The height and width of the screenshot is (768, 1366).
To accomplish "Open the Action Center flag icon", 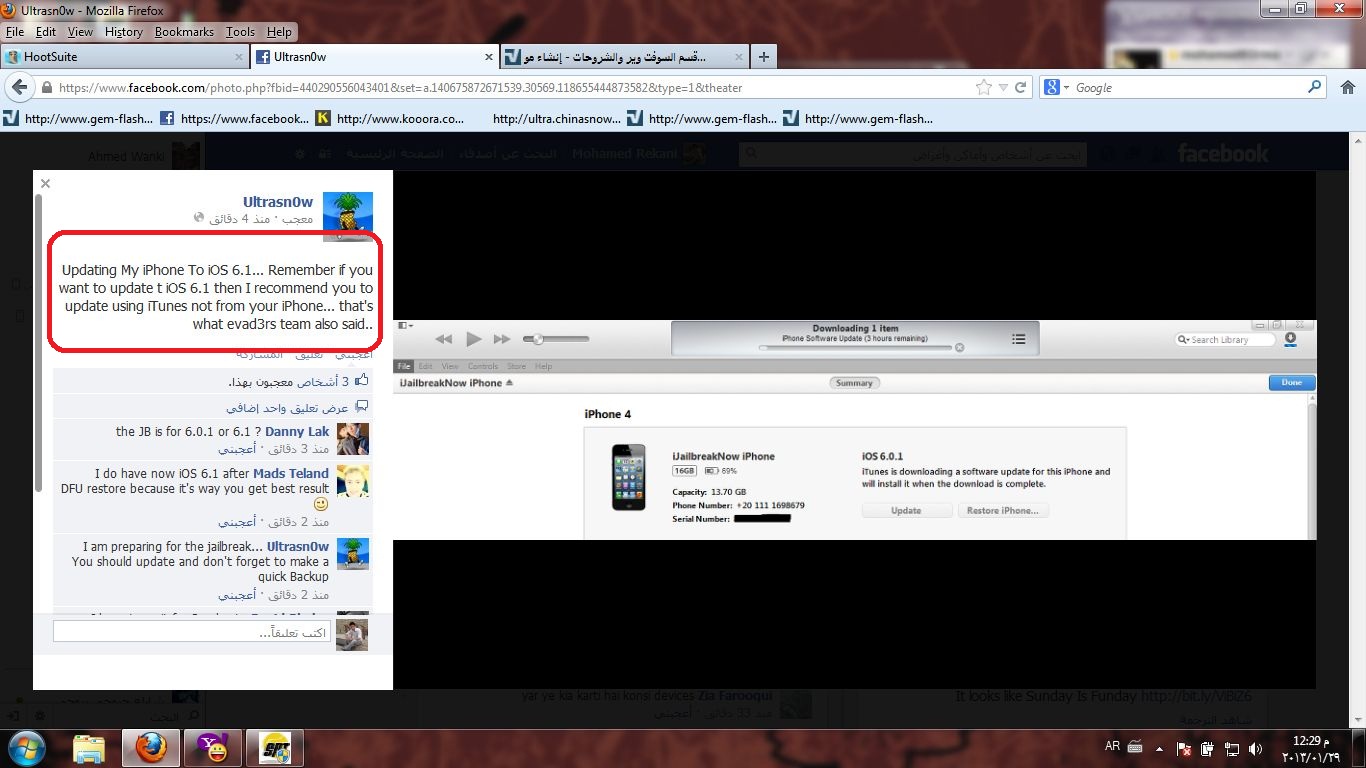I will [x=1184, y=747].
